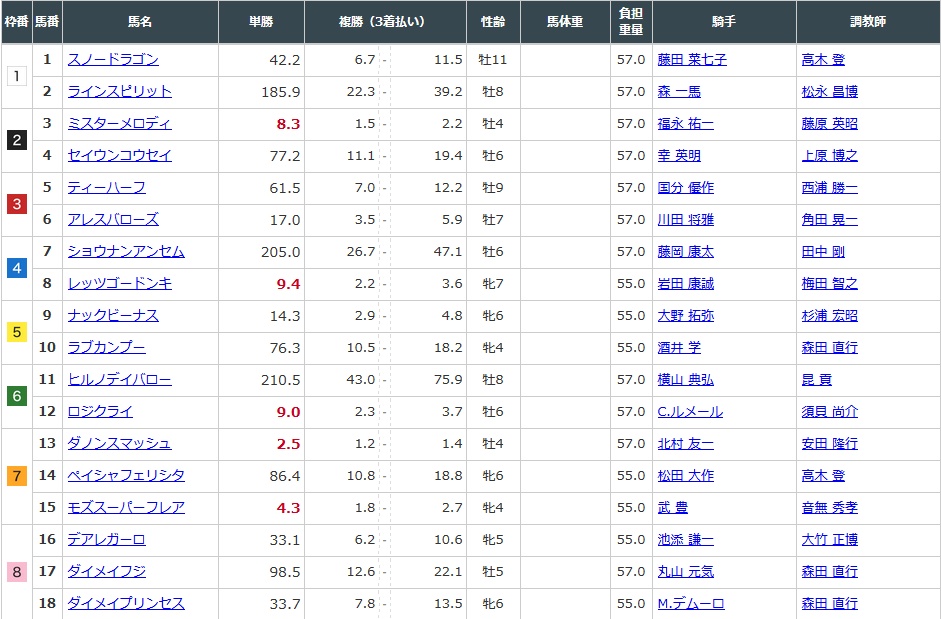Select horse ダノンスマッシュ
941x619 pixels.
point(119,444)
